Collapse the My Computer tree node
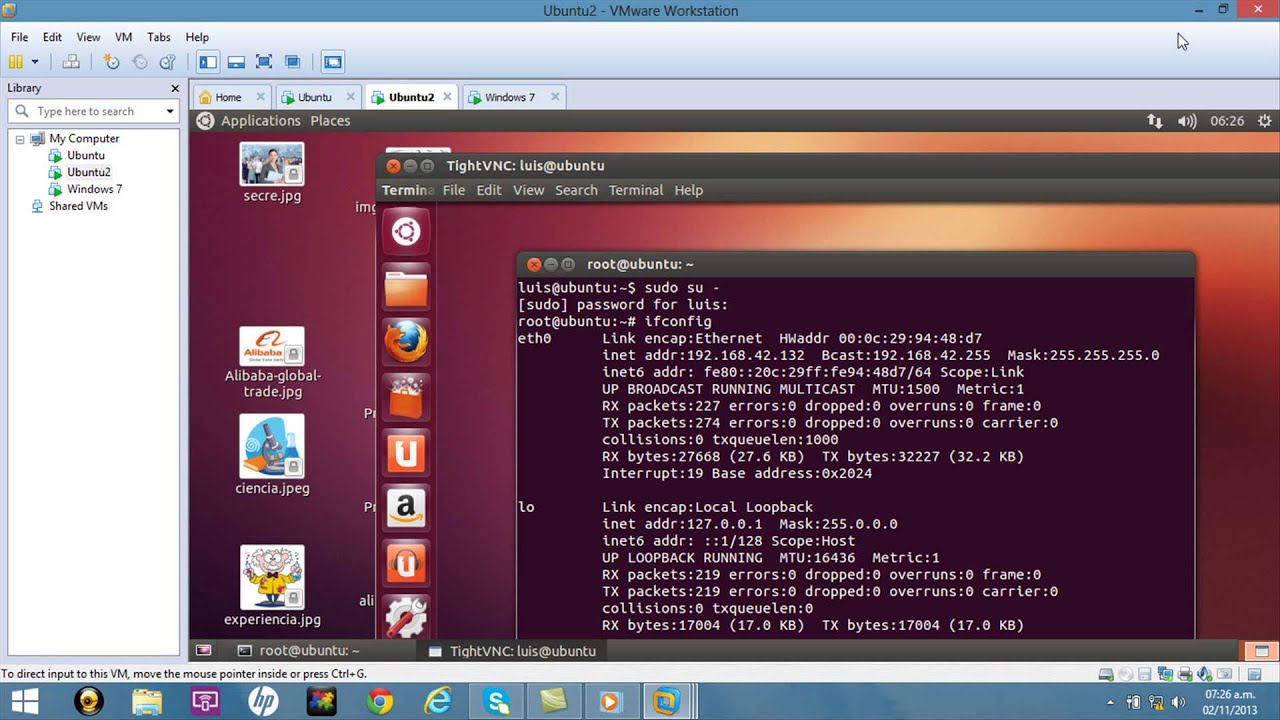Screen dimensions: 1280x720 point(19,139)
